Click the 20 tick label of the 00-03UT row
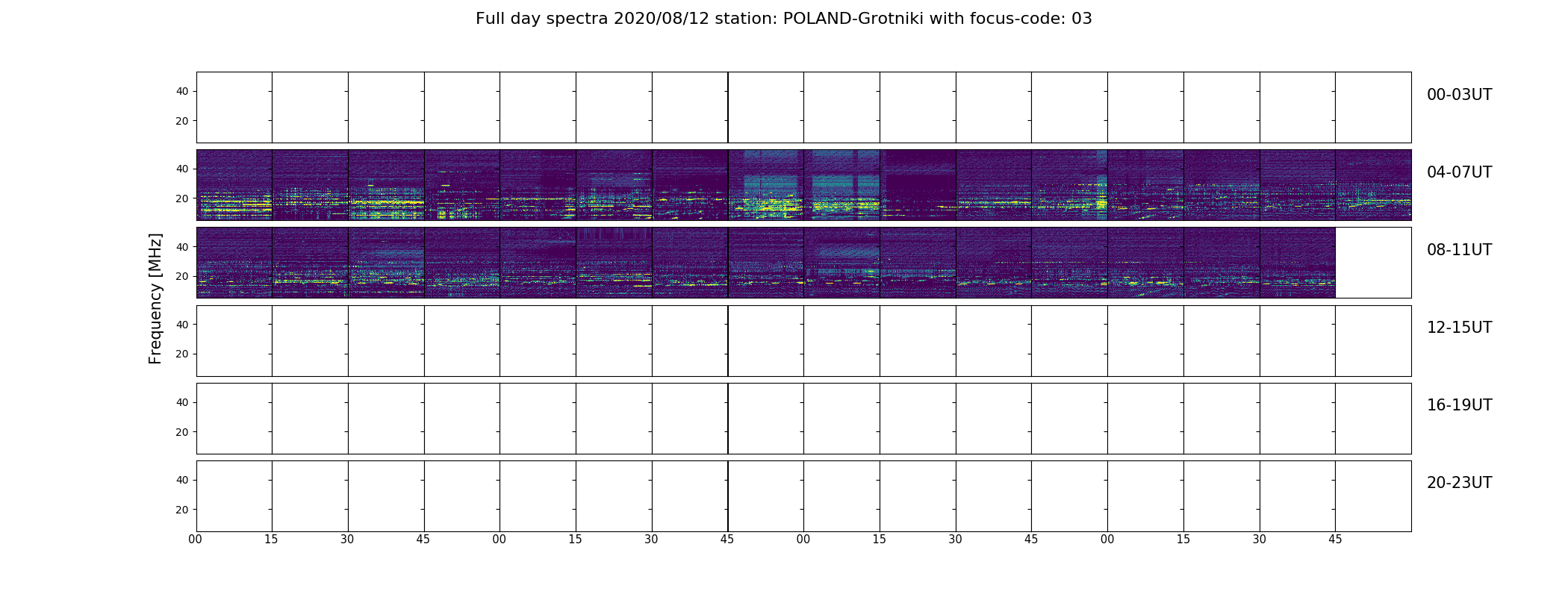 coord(181,121)
